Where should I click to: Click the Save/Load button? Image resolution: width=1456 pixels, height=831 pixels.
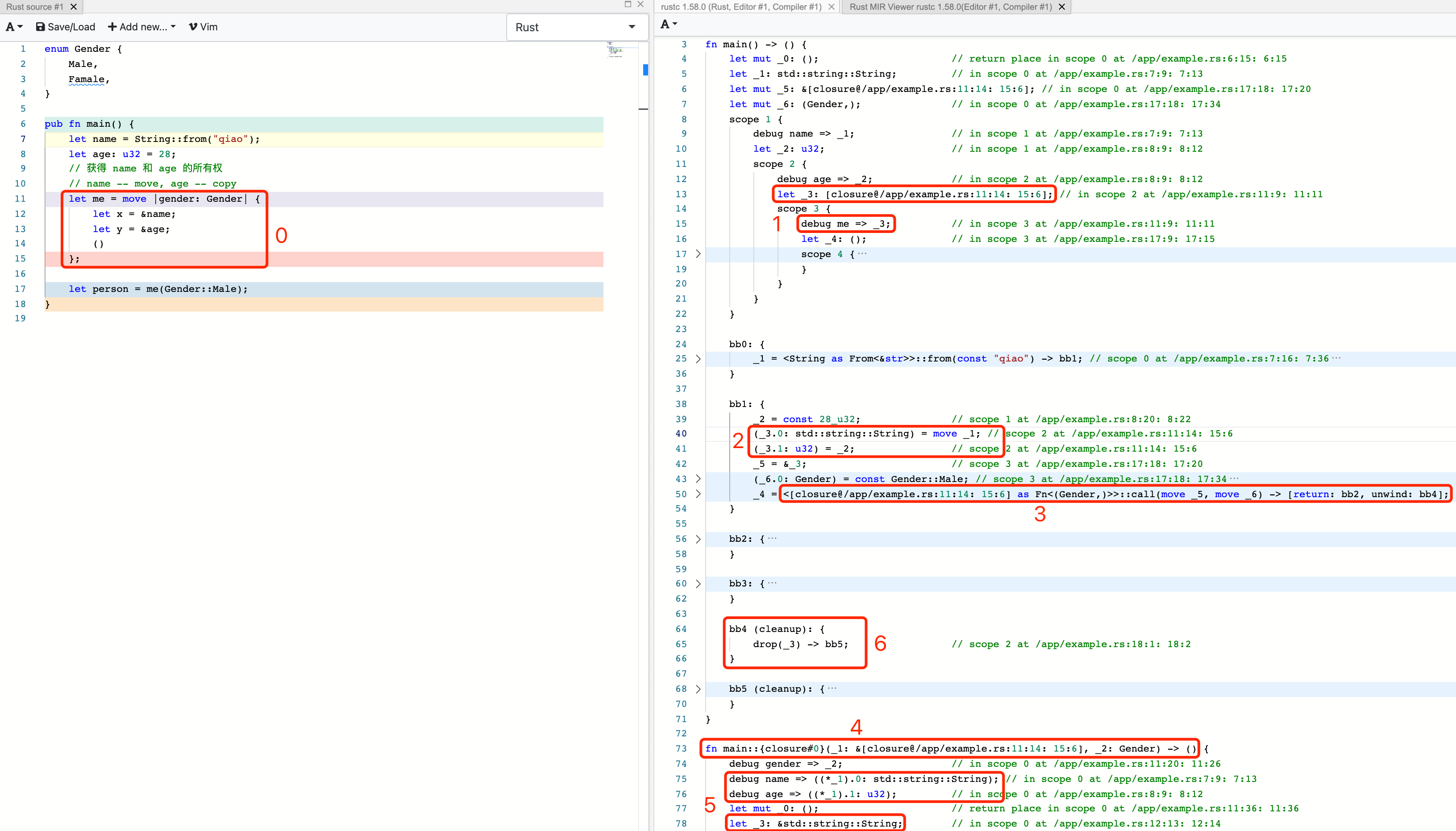click(x=65, y=27)
